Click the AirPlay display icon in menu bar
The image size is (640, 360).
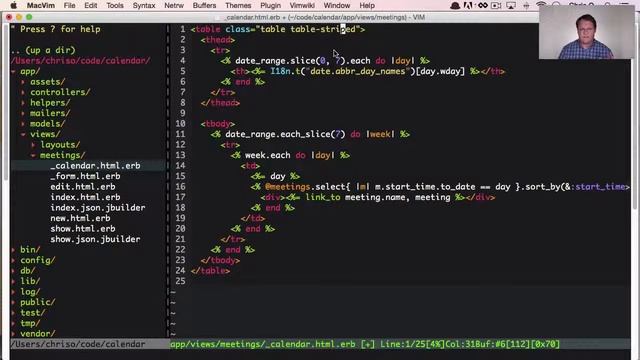(511, 5)
